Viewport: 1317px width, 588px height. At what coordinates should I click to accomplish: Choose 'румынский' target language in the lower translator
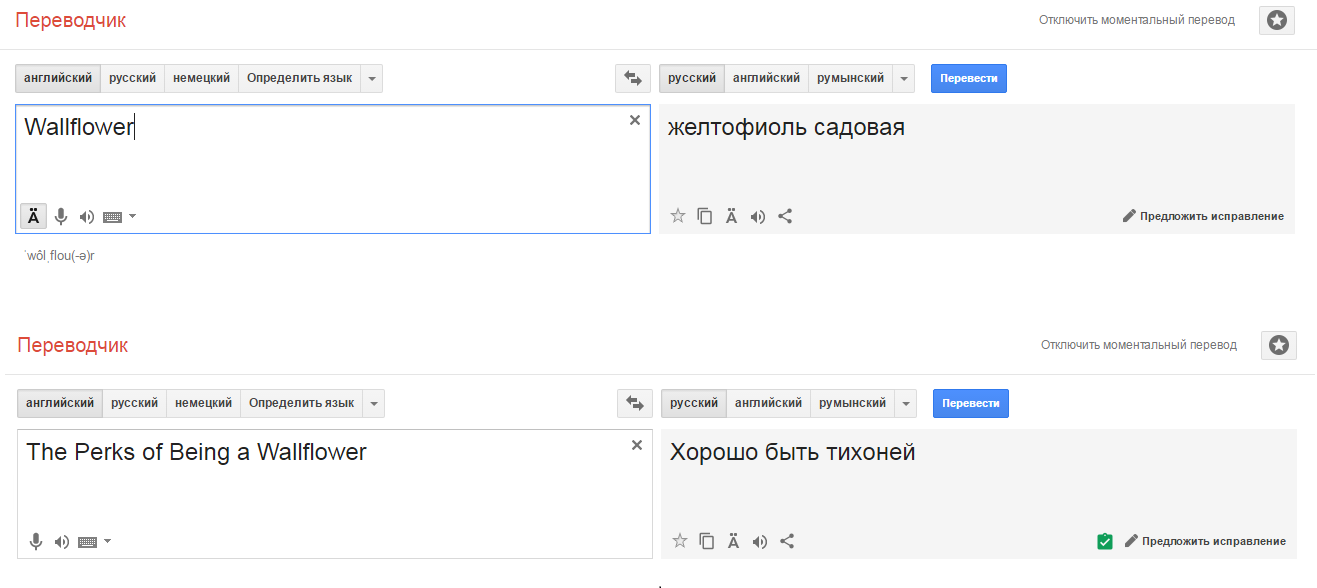point(852,403)
